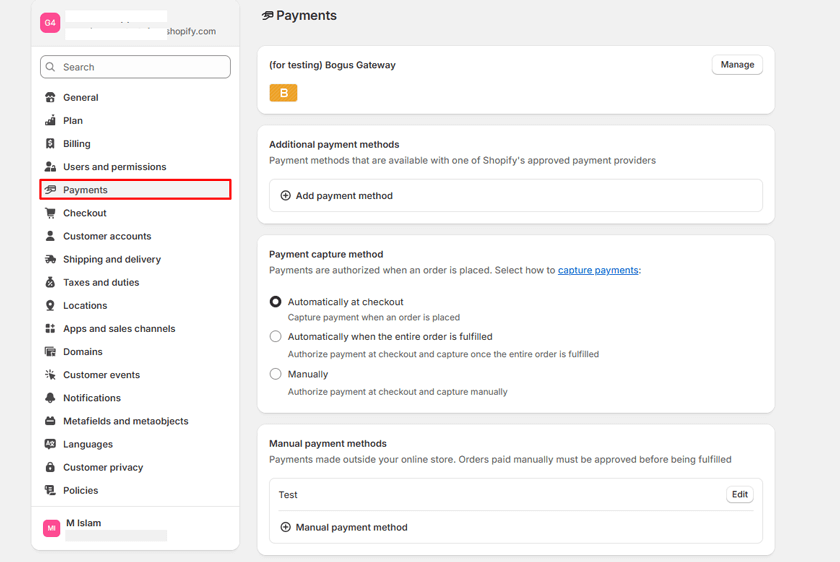Click the plus icon beside Add payment method

click(x=286, y=196)
